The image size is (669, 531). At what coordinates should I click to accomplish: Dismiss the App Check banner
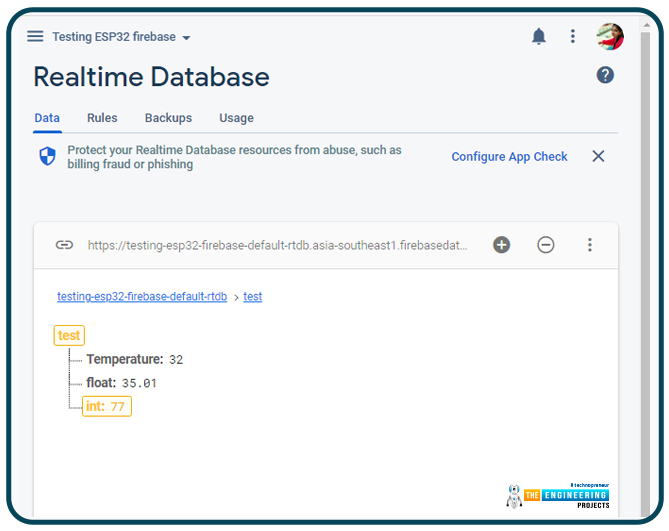tap(598, 156)
